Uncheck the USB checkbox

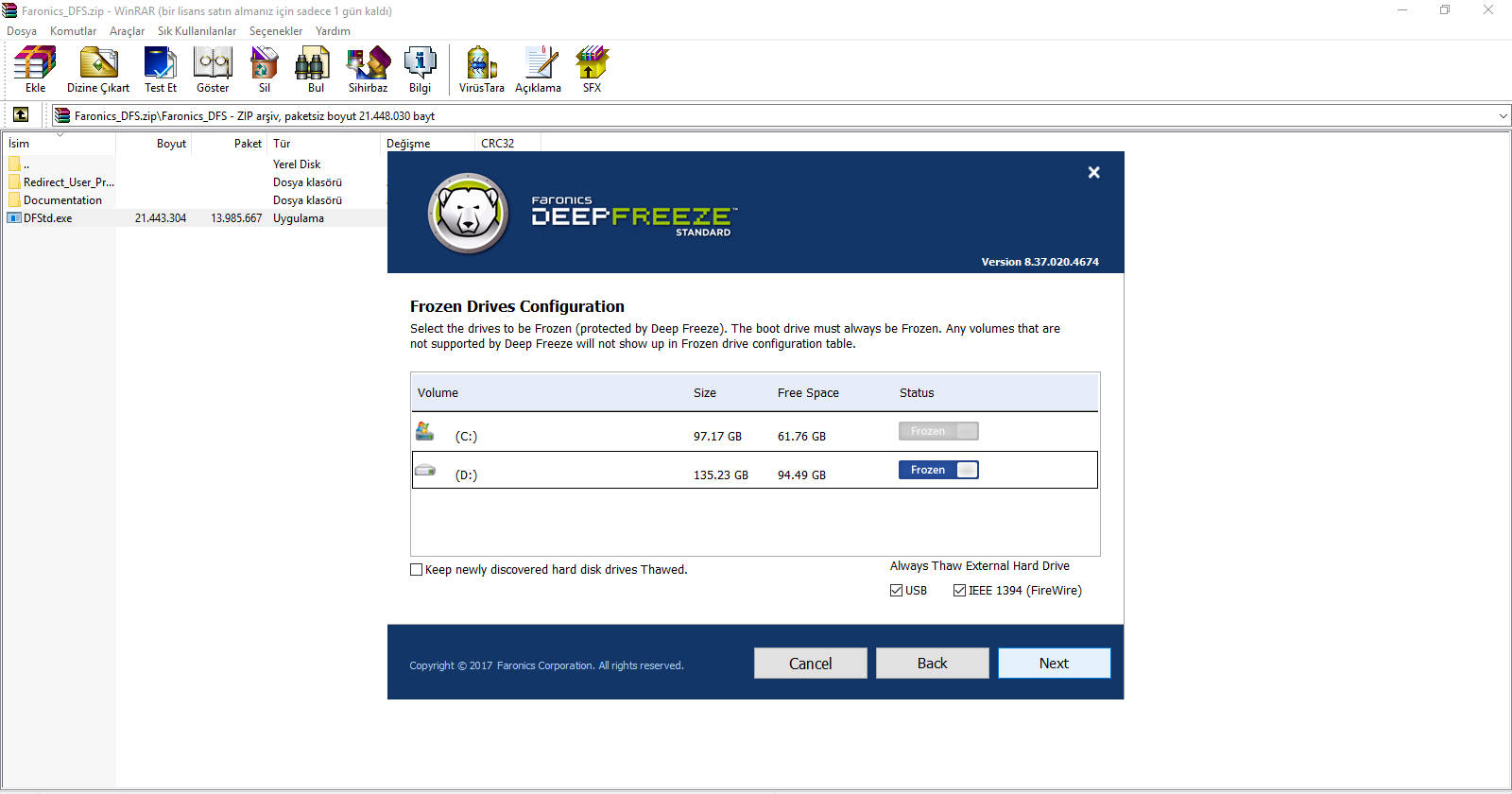pos(896,591)
